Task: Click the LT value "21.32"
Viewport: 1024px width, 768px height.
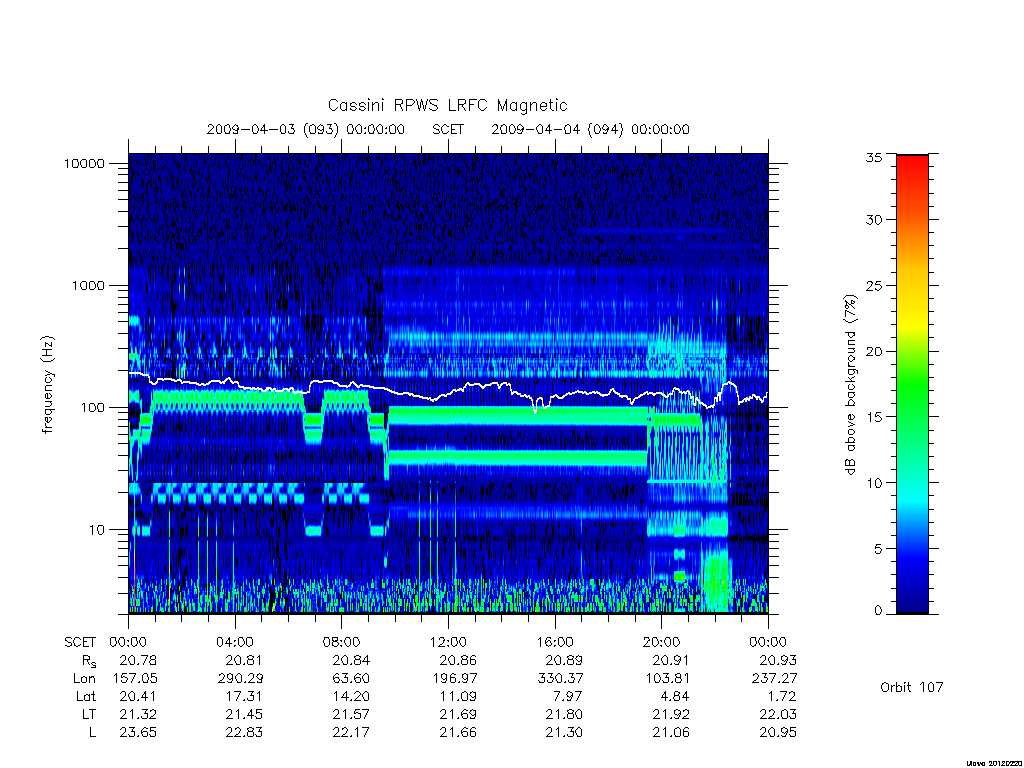Action: click(138, 714)
